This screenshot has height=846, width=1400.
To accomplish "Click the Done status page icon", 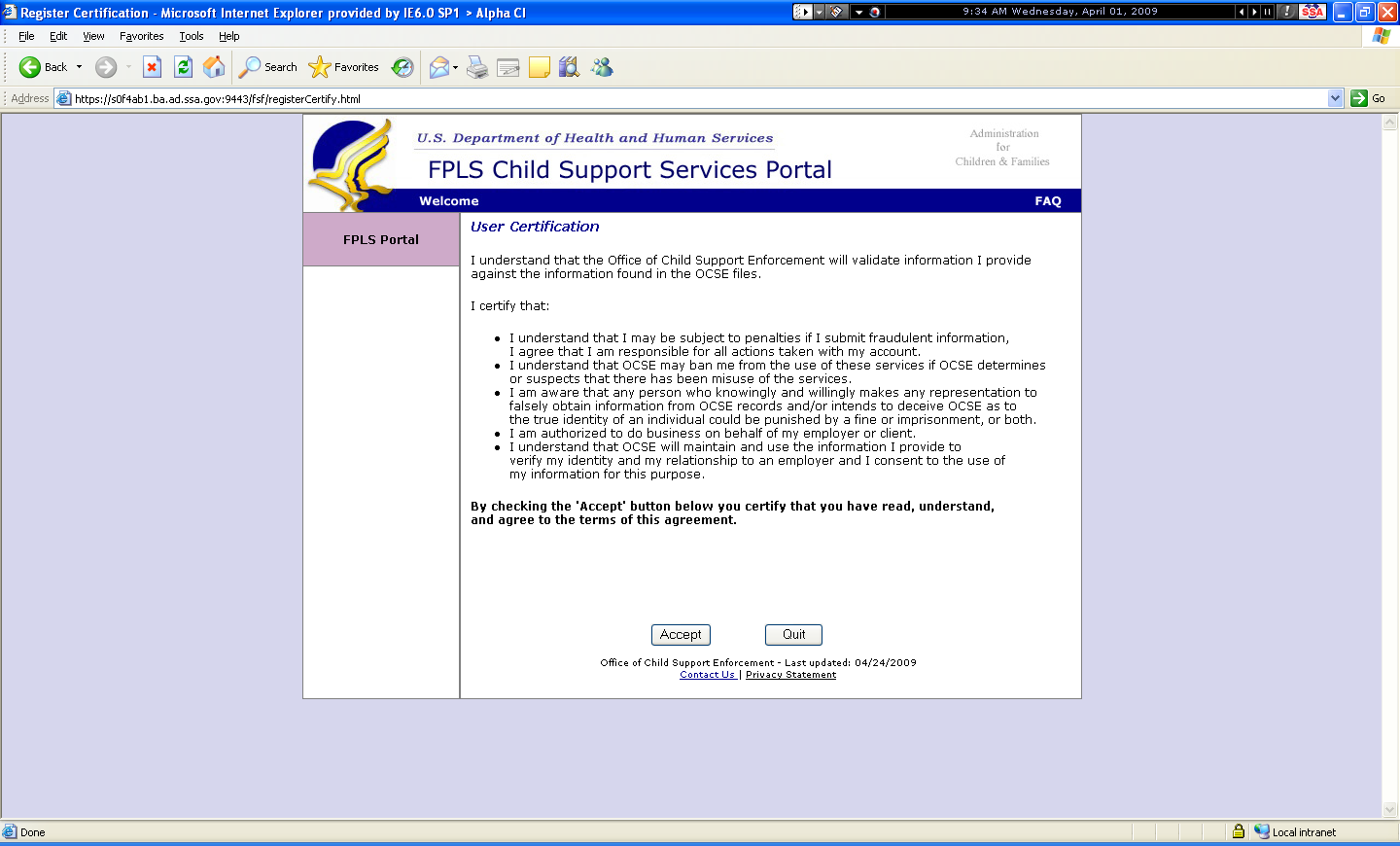I will [x=10, y=831].
